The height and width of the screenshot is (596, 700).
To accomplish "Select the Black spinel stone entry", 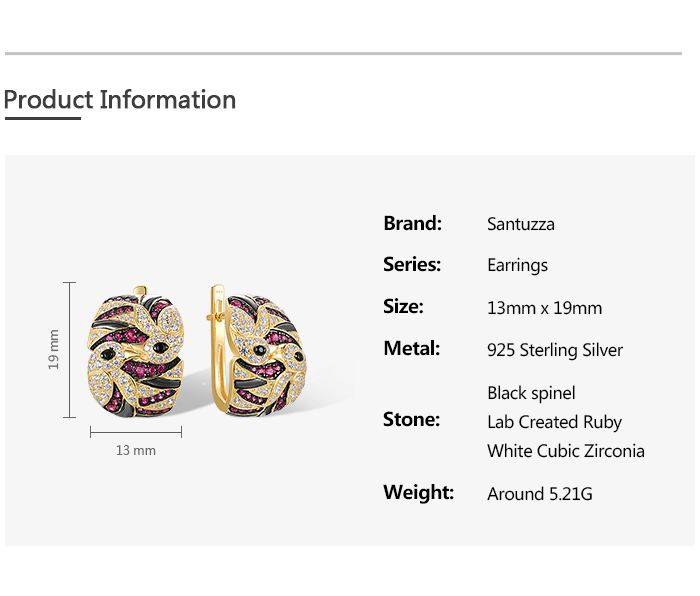I will [531, 393].
